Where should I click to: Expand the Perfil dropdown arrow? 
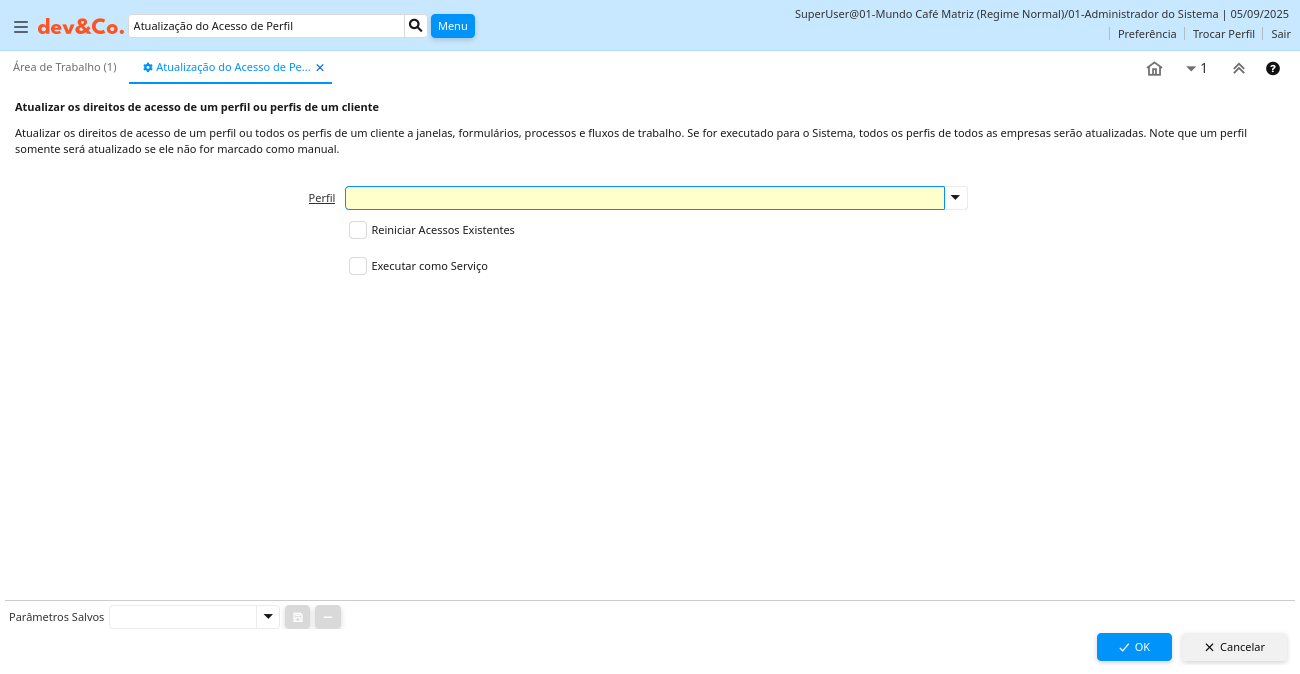coord(956,198)
